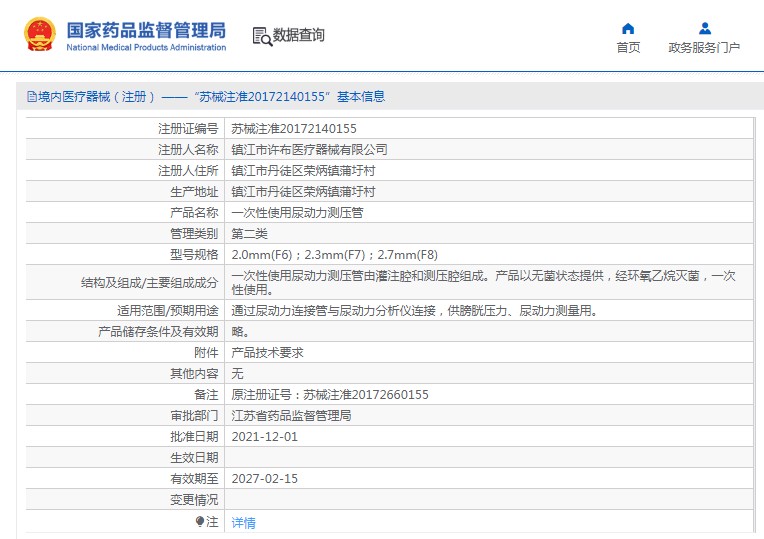
Task: Select expiry date 2027-02-15
Action: point(265,478)
